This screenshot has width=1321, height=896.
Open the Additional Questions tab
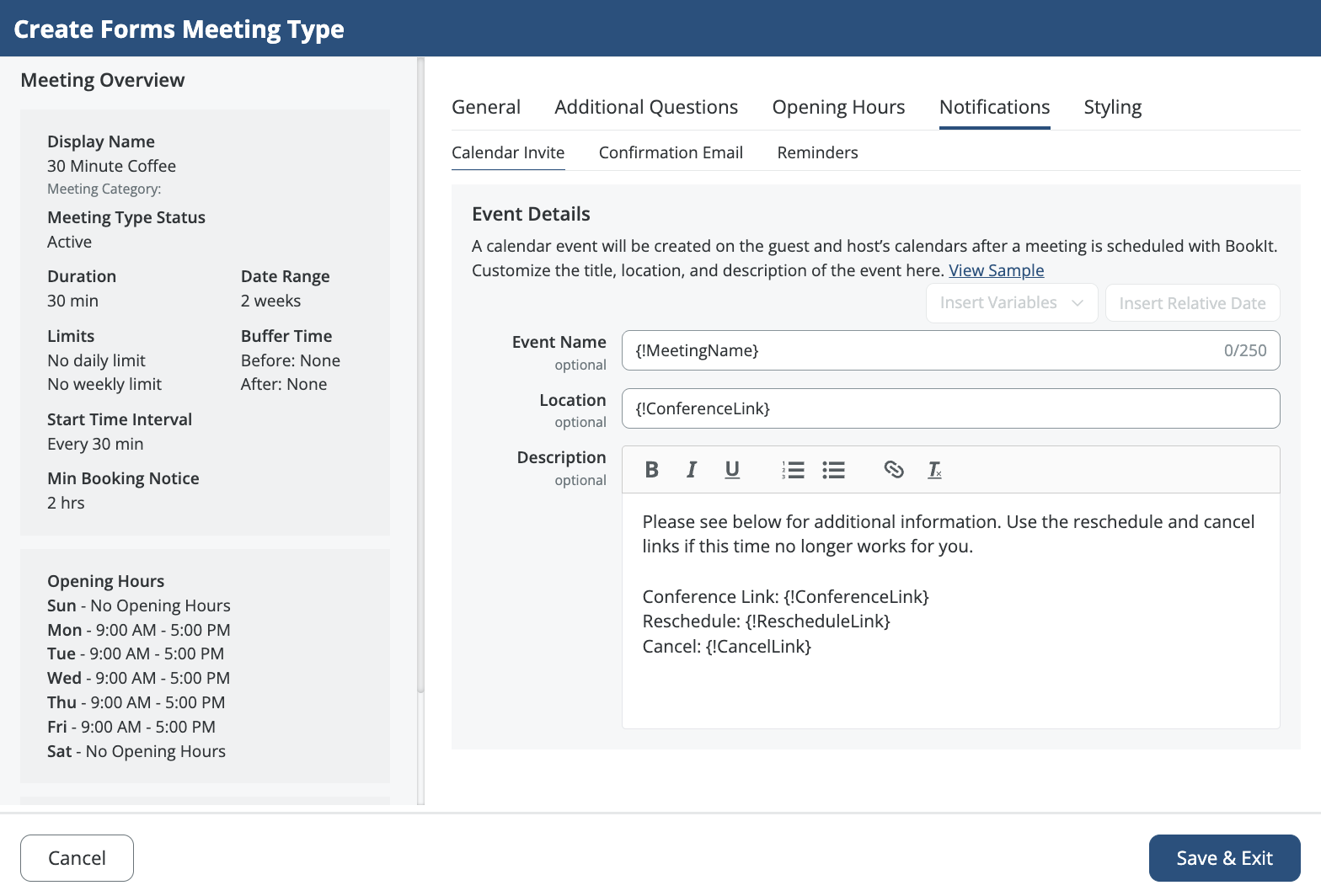pyautogui.click(x=646, y=108)
